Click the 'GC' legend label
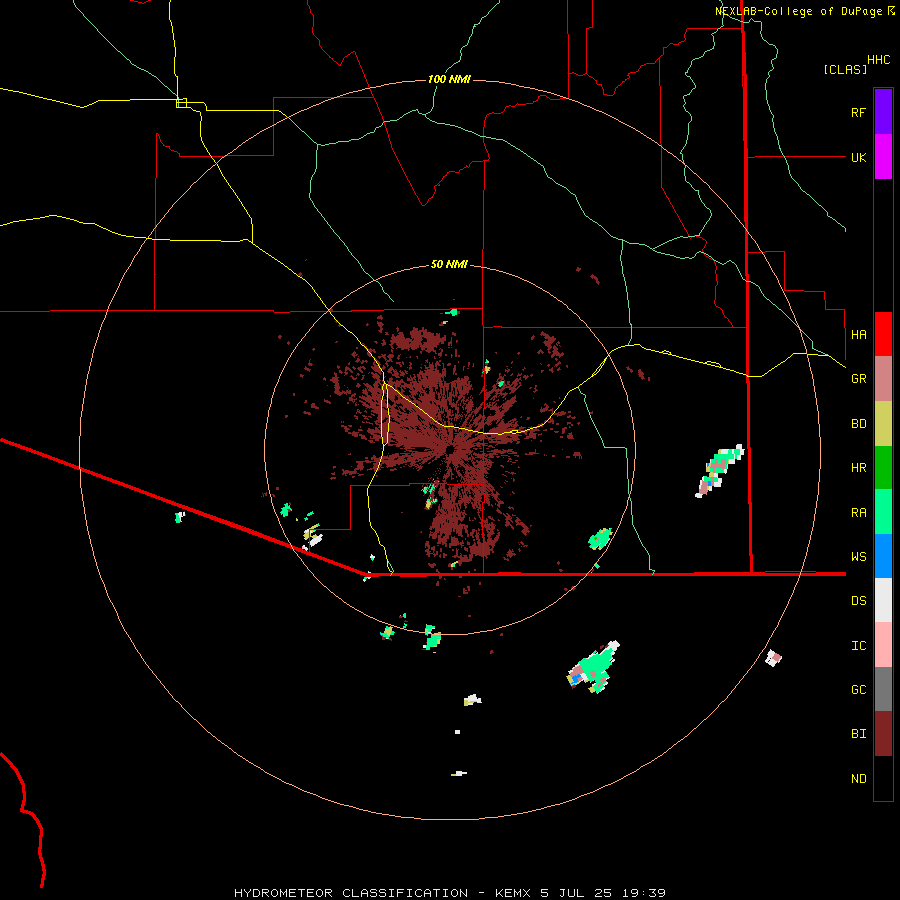Image resolution: width=900 pixels, height=900 pixels. point(858,690)
